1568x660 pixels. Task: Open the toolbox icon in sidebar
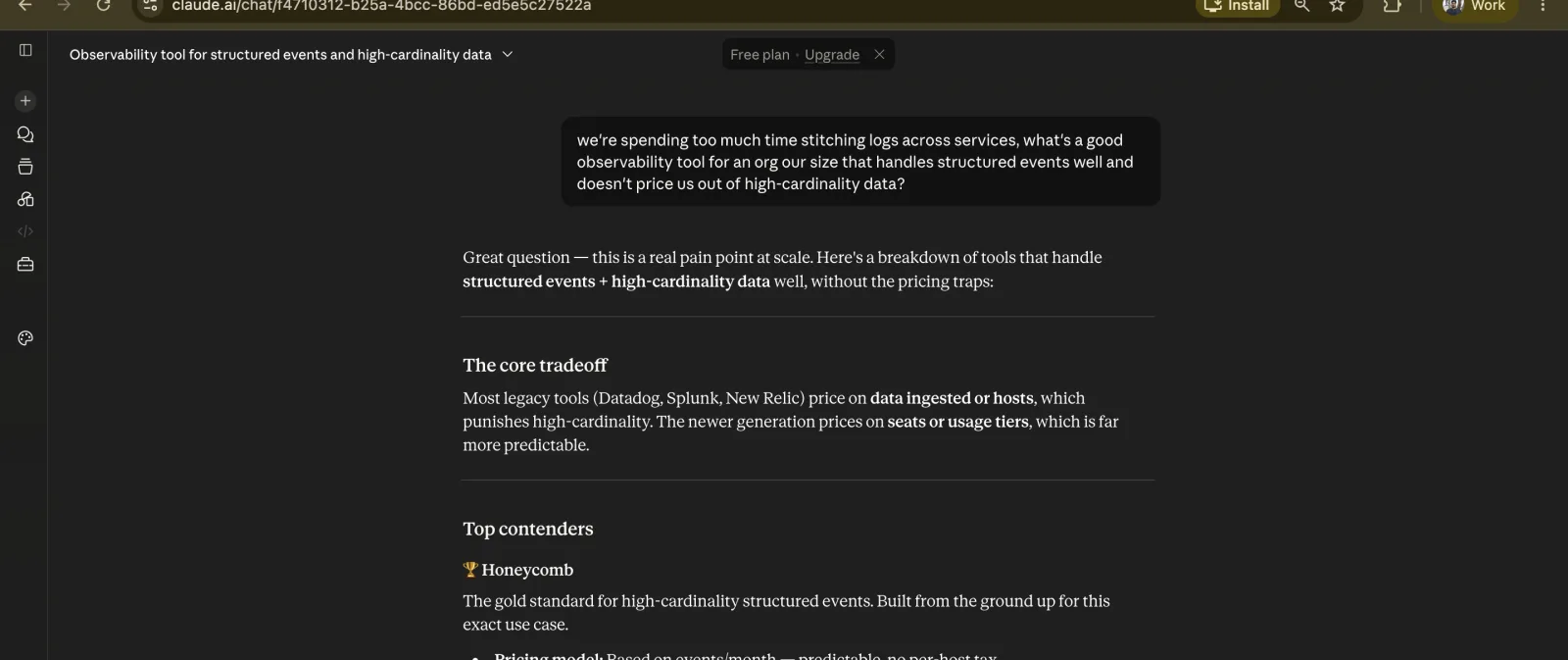25,265
